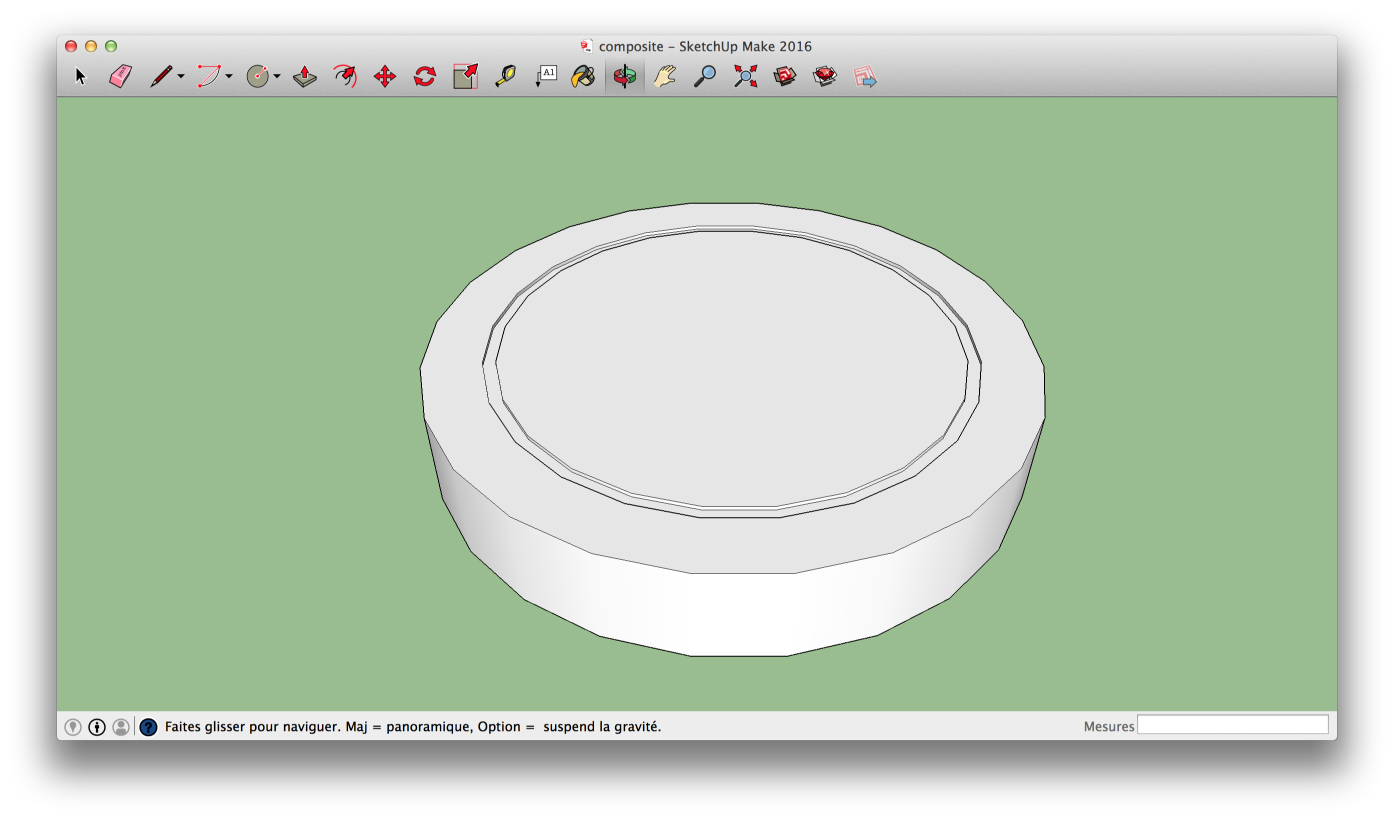
Task: Click the 'Mesures' label
Action: pos(1109,727)
